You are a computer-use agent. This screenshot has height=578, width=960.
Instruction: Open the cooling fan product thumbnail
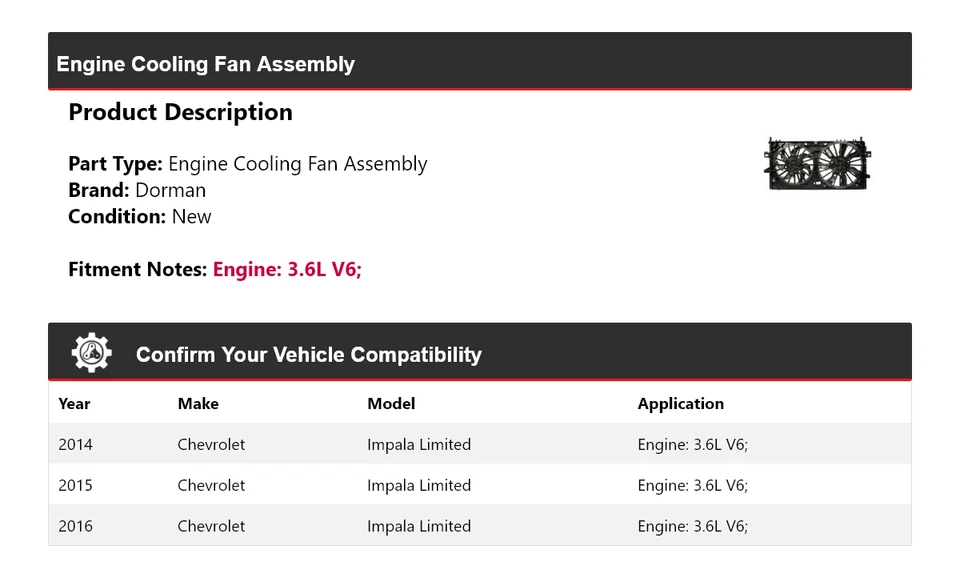click(817, 164)
